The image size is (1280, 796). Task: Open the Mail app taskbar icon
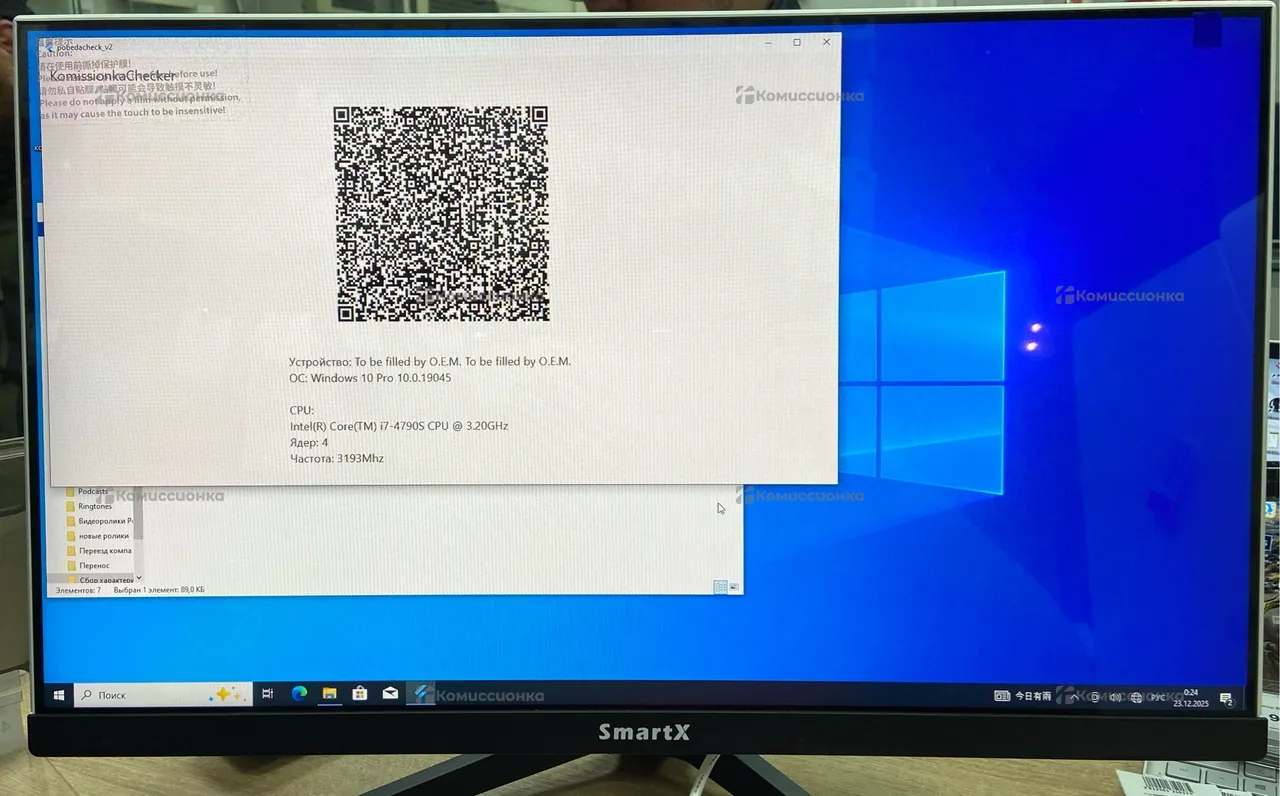pyautogui.click(x=390, y=694)
